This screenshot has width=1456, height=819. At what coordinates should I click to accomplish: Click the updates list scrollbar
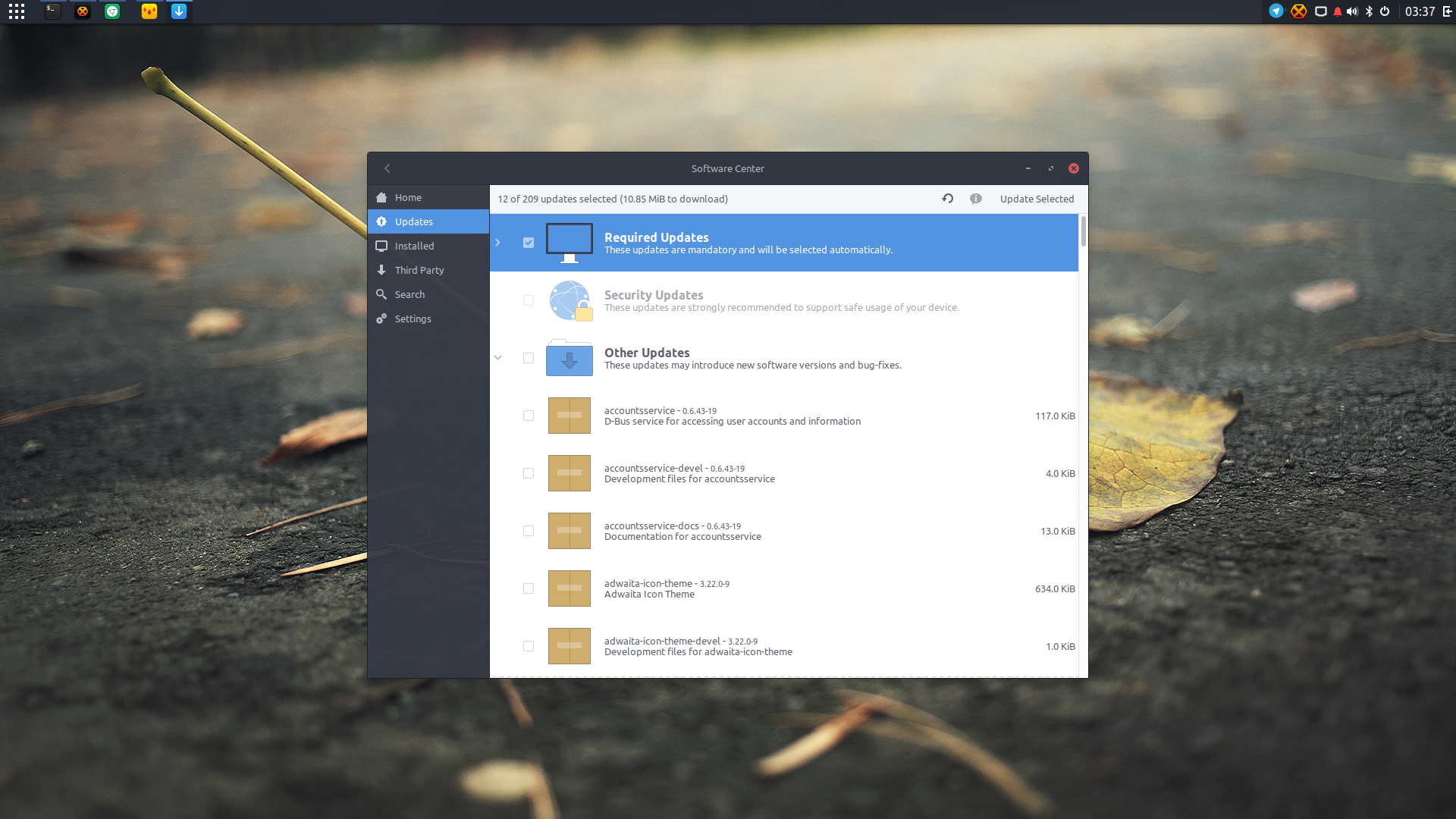point(1084,231)
